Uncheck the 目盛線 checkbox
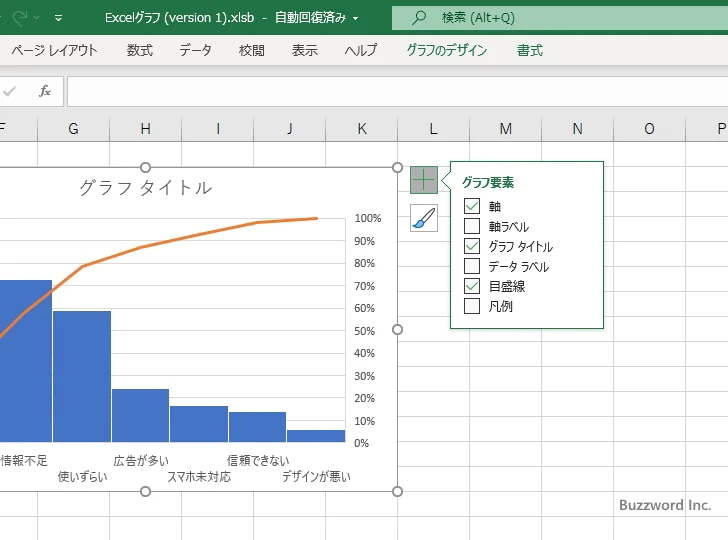728x540 pixels. 472,286
